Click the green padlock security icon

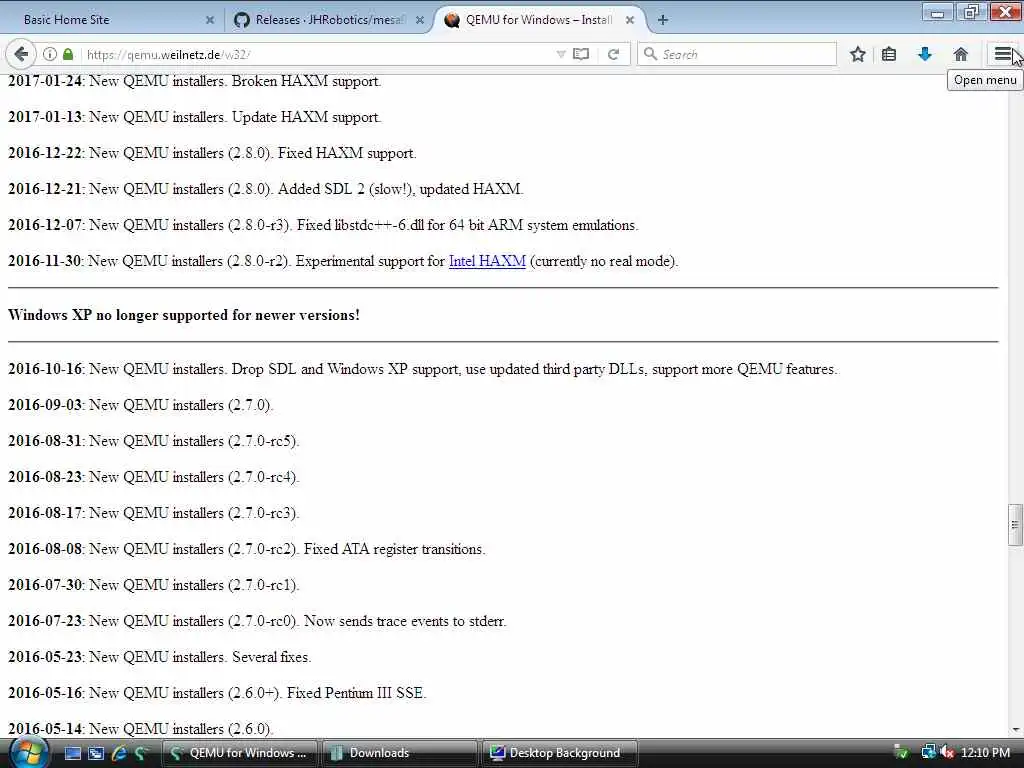tap(68, 54)
